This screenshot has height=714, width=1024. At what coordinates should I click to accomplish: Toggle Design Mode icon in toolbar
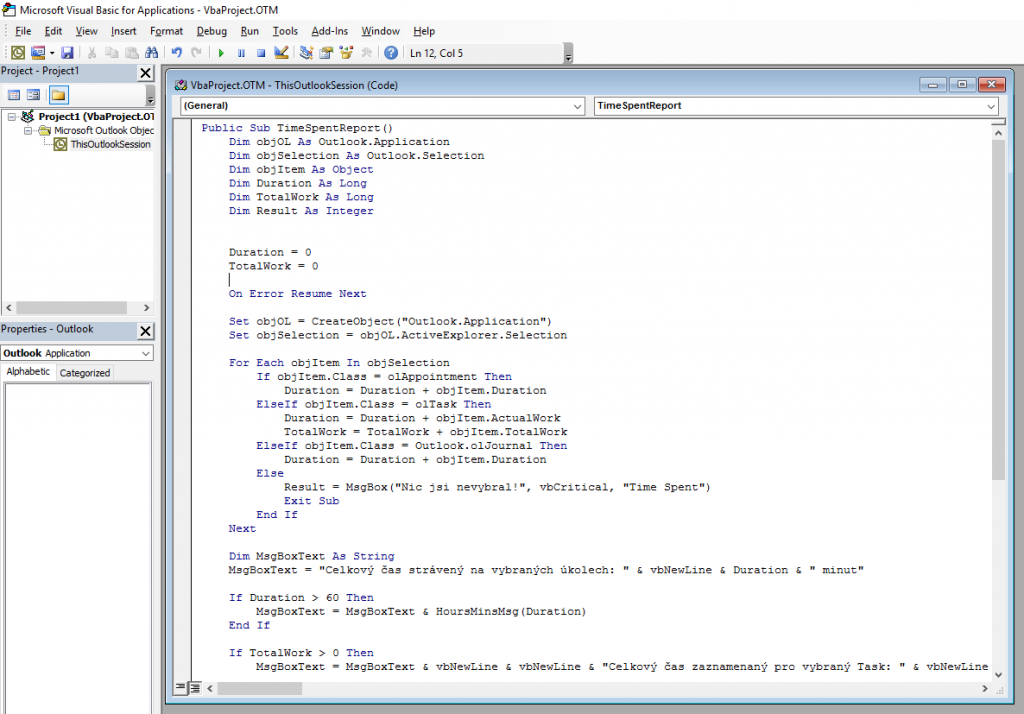(x=281, y=53)
